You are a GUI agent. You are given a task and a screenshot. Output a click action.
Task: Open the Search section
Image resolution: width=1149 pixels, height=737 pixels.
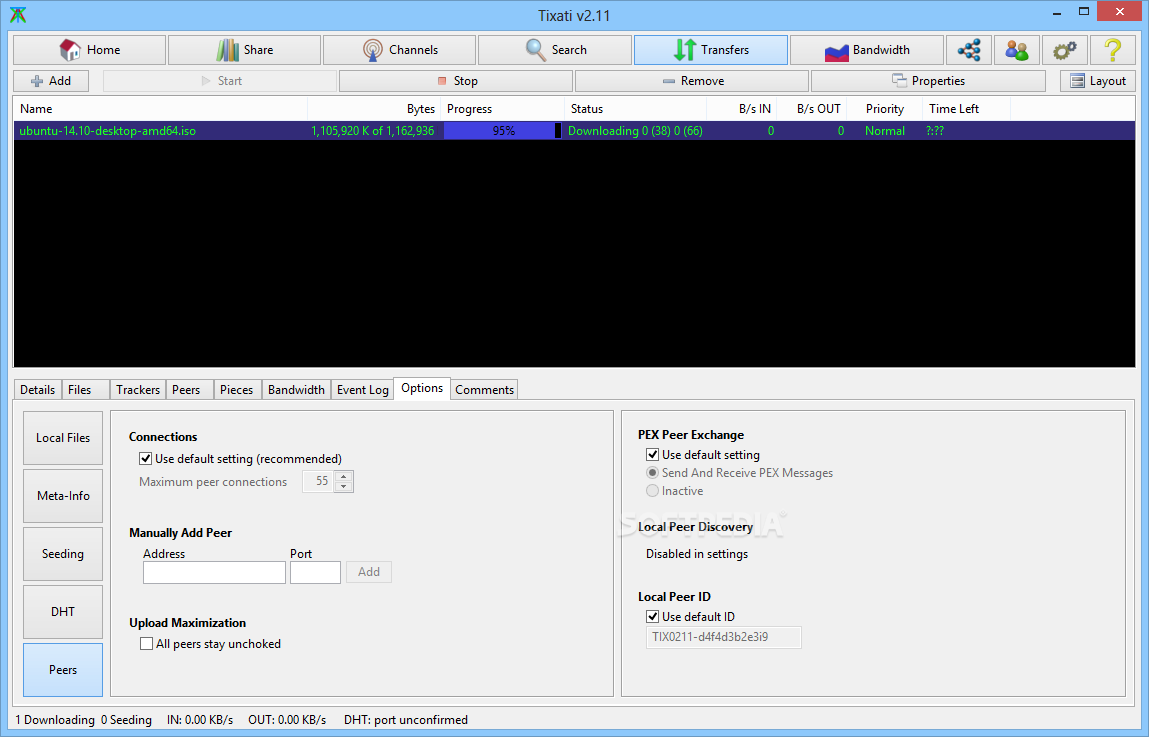555,50
